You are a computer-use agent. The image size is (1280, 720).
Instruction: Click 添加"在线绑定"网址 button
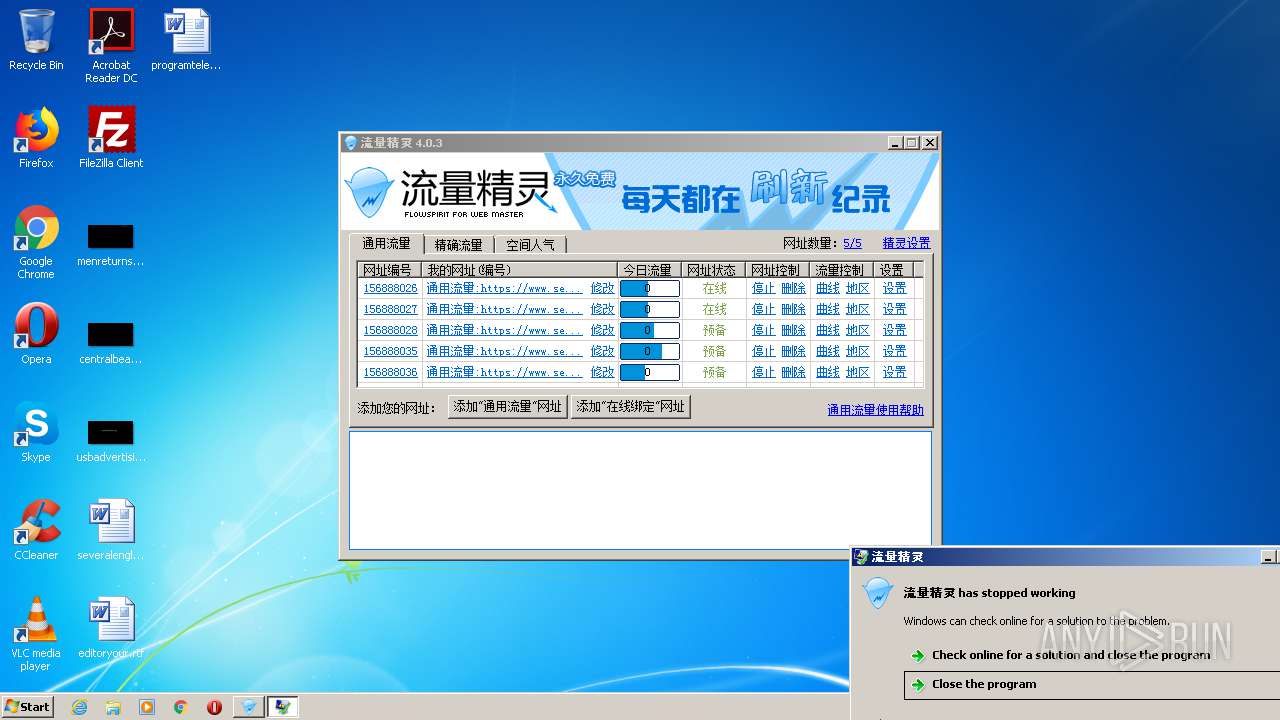coord(631,407)
